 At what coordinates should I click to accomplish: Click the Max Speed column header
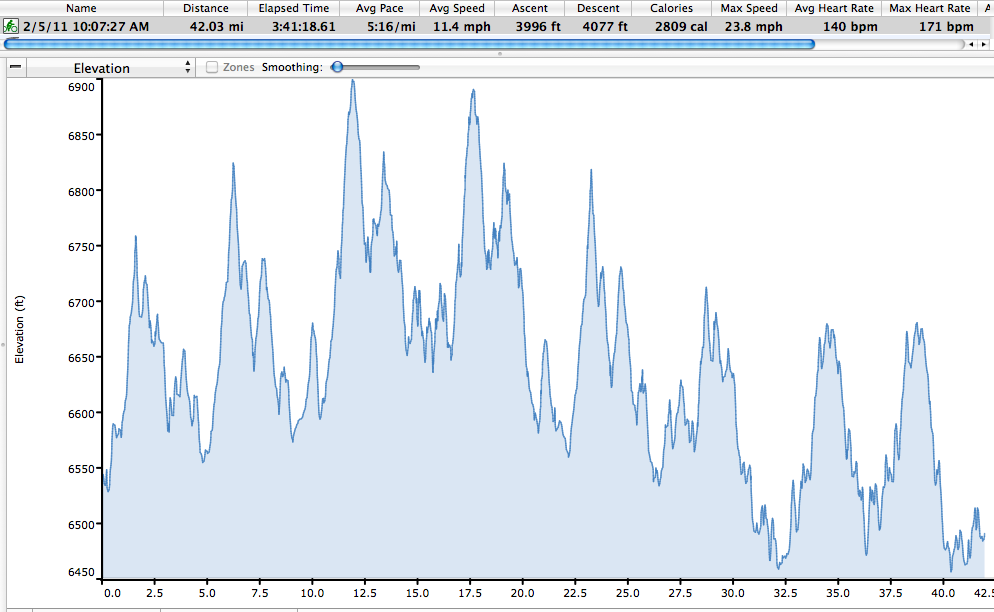(748, 8)
